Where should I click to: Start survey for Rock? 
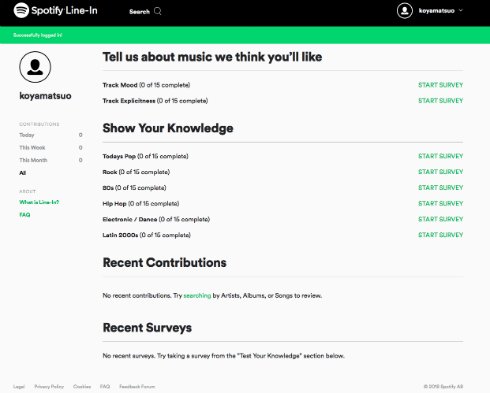441,172
